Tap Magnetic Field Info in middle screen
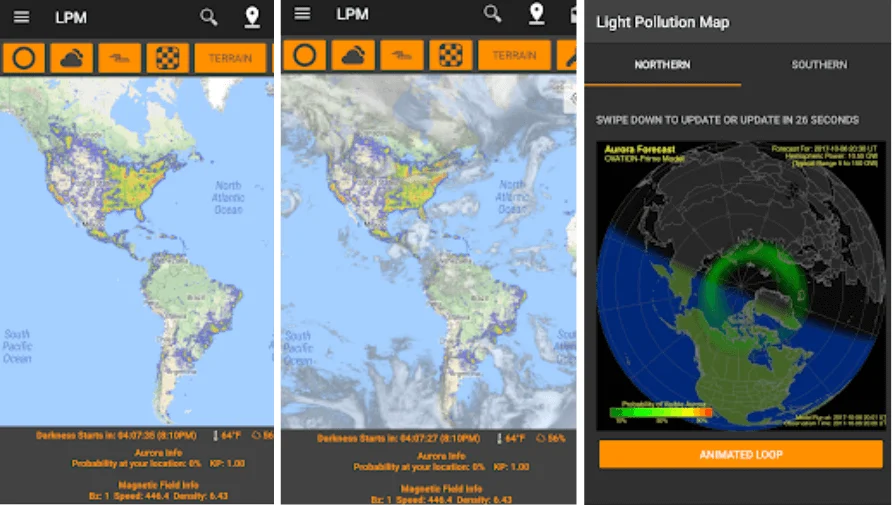The height and width of the screenshot is (505, 895). click(x=441, y=488)
